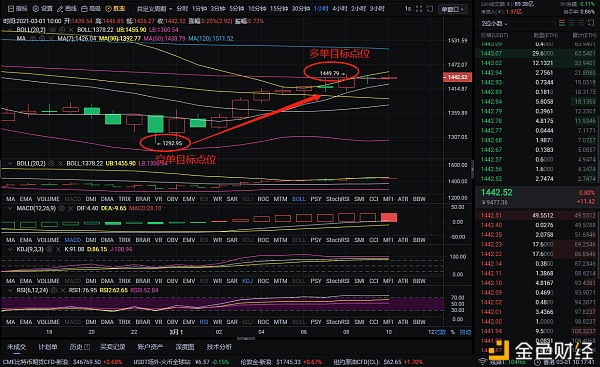Show the third order book layout icon
600x367 pixels.
581,23
